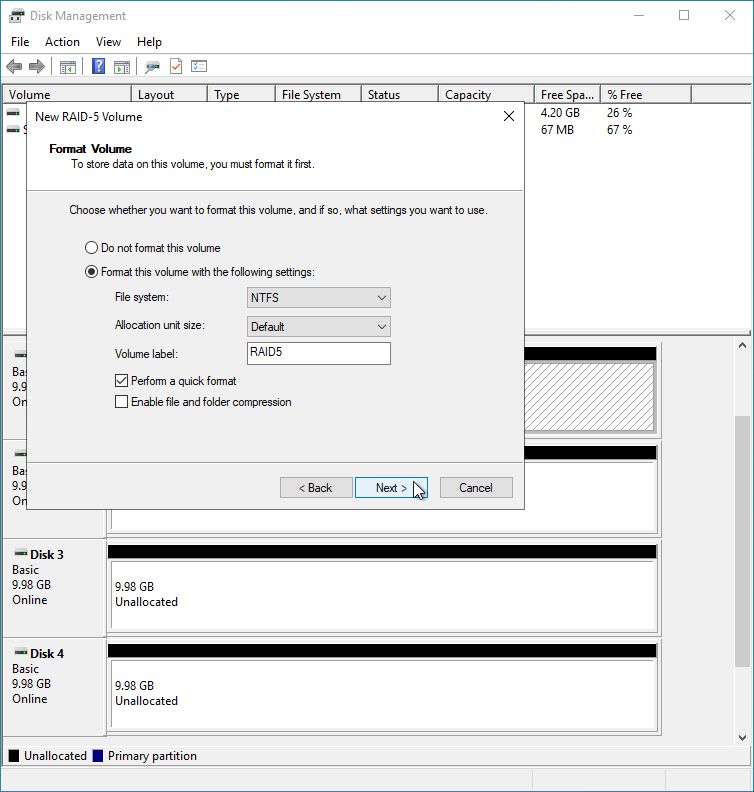Sort by the Status column header
Viewport: 754px width, 792px height.
pyautogui.click(x=400, y=94)
